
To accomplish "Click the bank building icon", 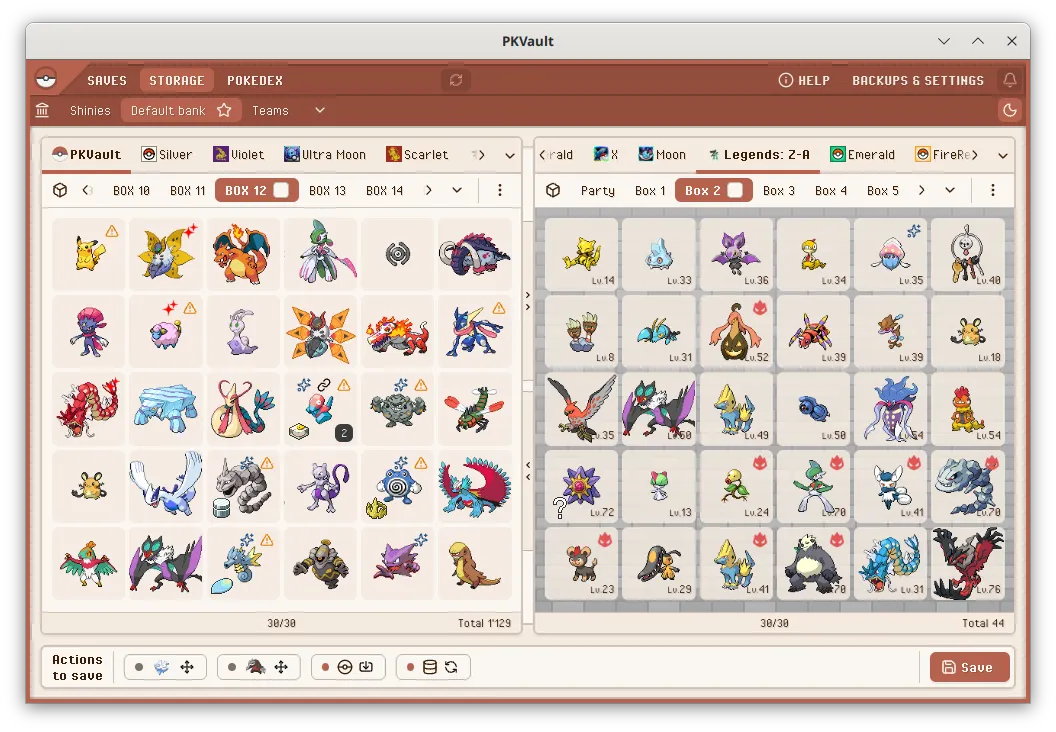I will tap(42, 110).
